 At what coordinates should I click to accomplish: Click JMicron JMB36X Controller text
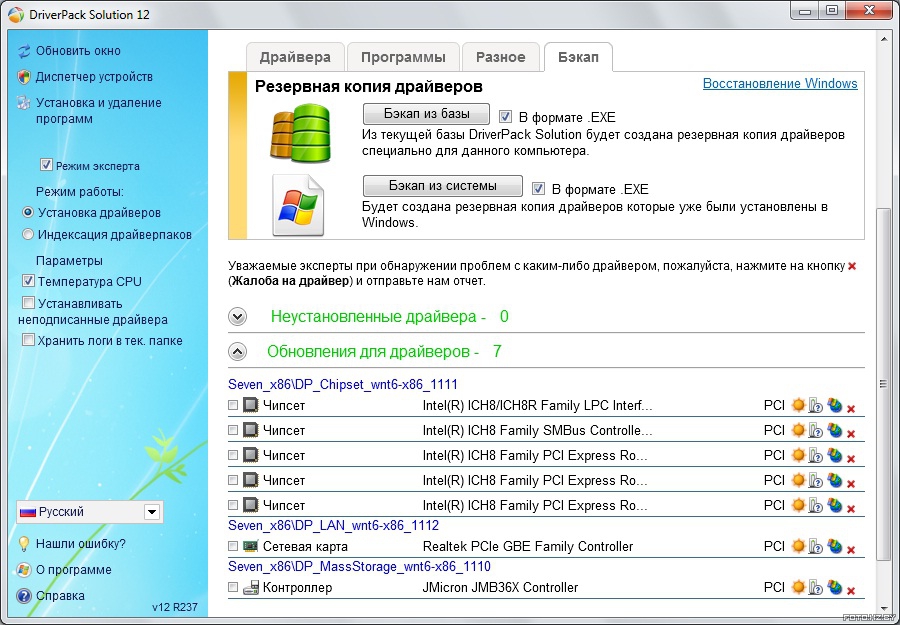click(x=501, y=587)
